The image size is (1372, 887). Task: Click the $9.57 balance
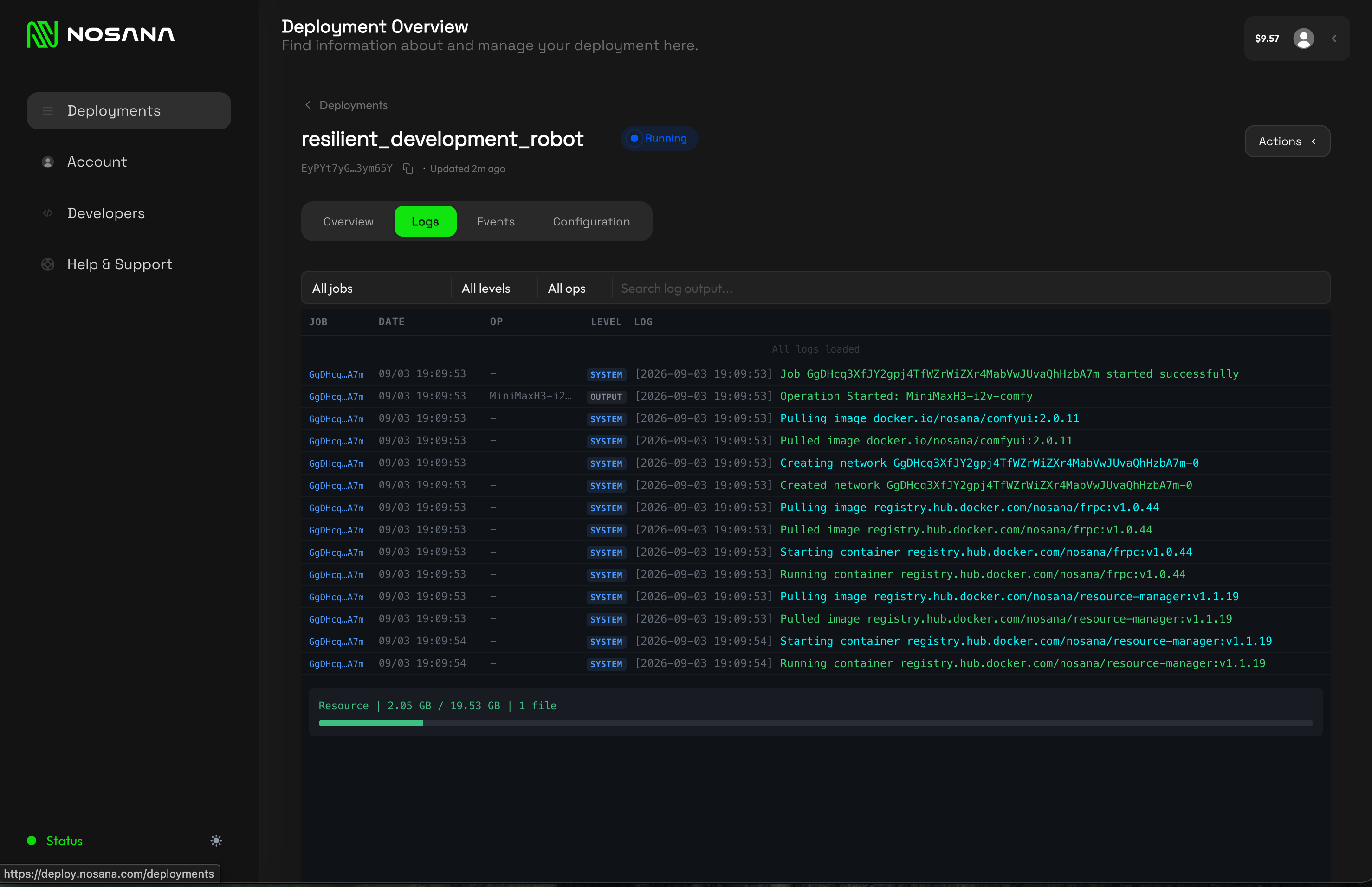[x=1267, y=39]
